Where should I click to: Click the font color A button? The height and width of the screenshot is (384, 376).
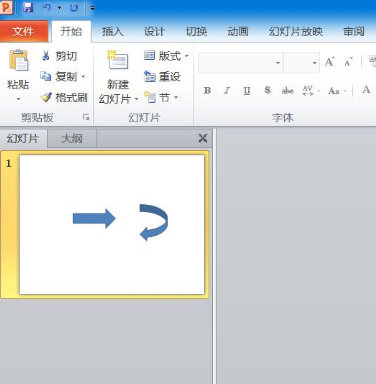click(x=366, y=90)
